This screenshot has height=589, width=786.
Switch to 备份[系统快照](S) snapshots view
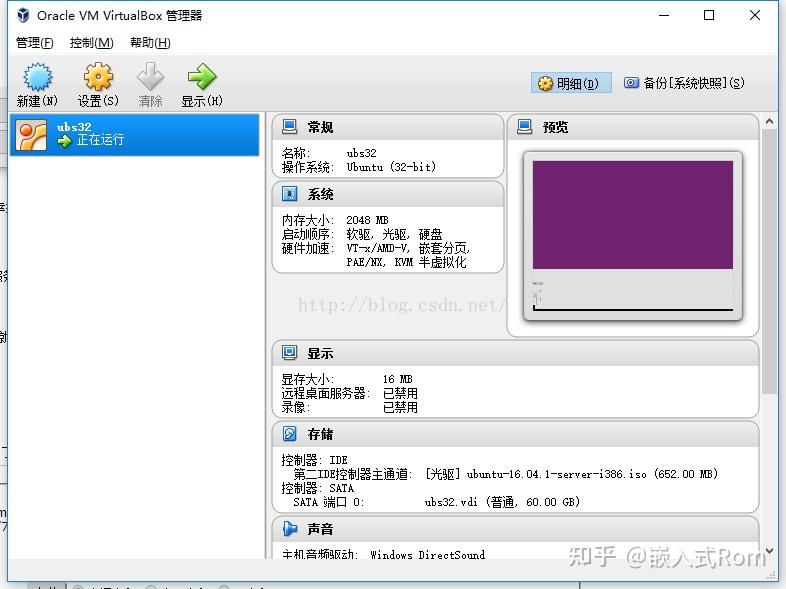pos(684,83)
